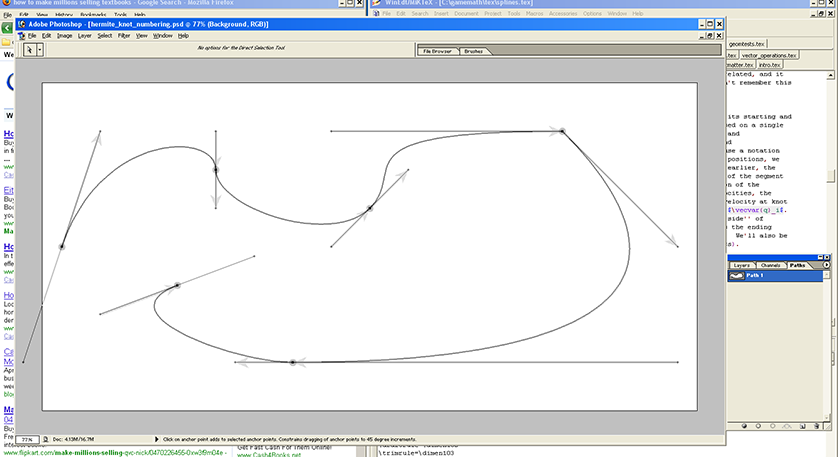
Task: Open Photoshop's Window menu
Action: (162, 36)
